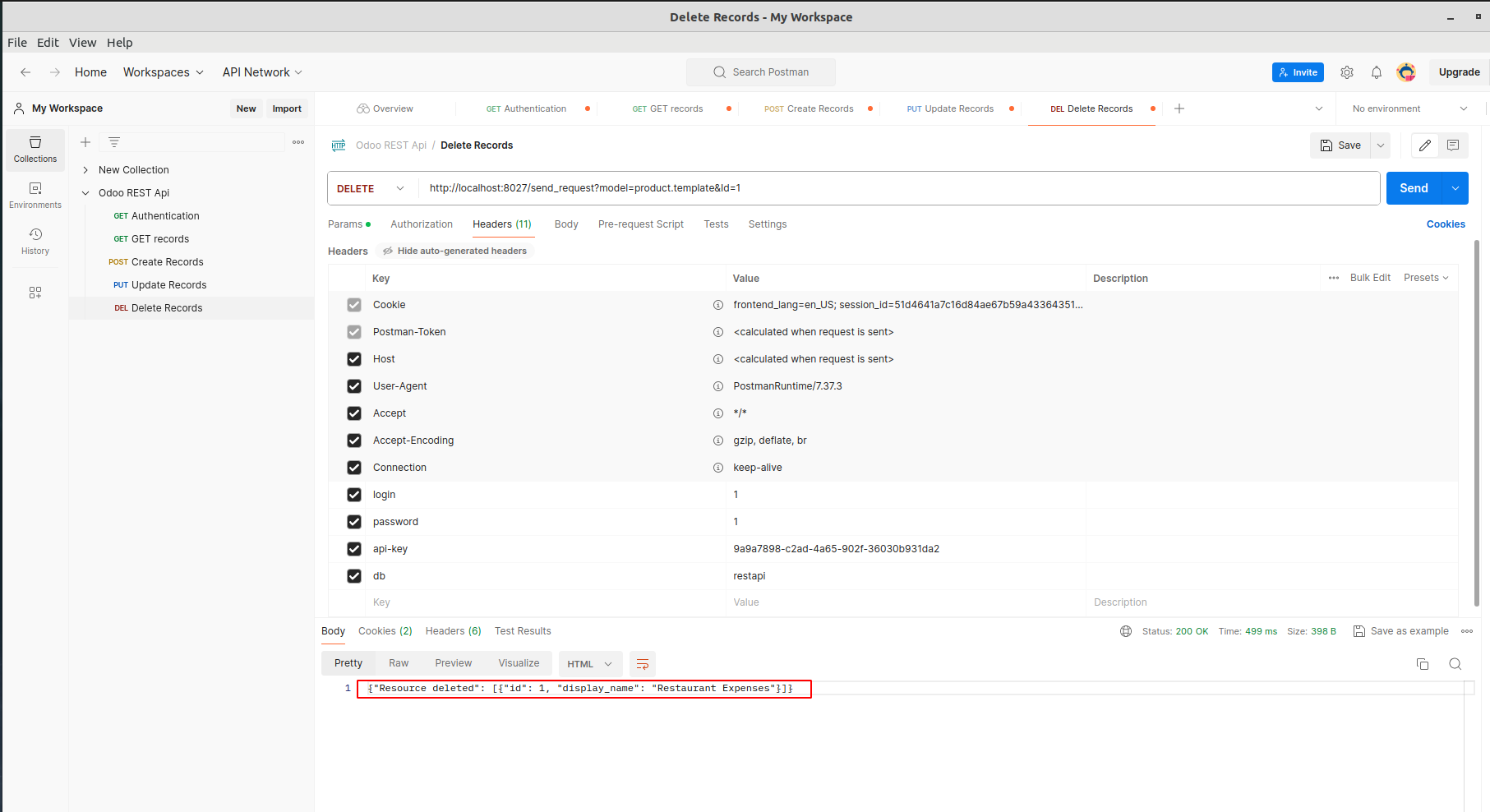Uncheck the Accept-Encoding header checkbox
1490x812 pixels.
[x=354, y=441]
